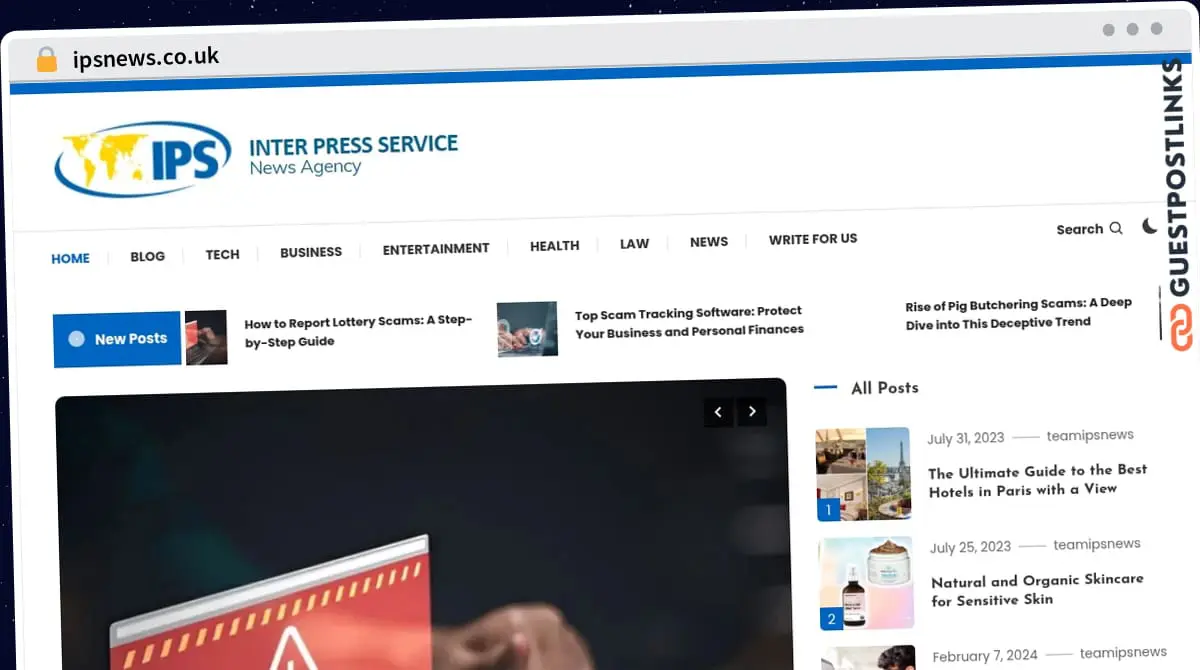Viewport: 1200px width, 670px height.
Task: Toggle dark mode with moon icon
Action: click(x=1149, y=226)
